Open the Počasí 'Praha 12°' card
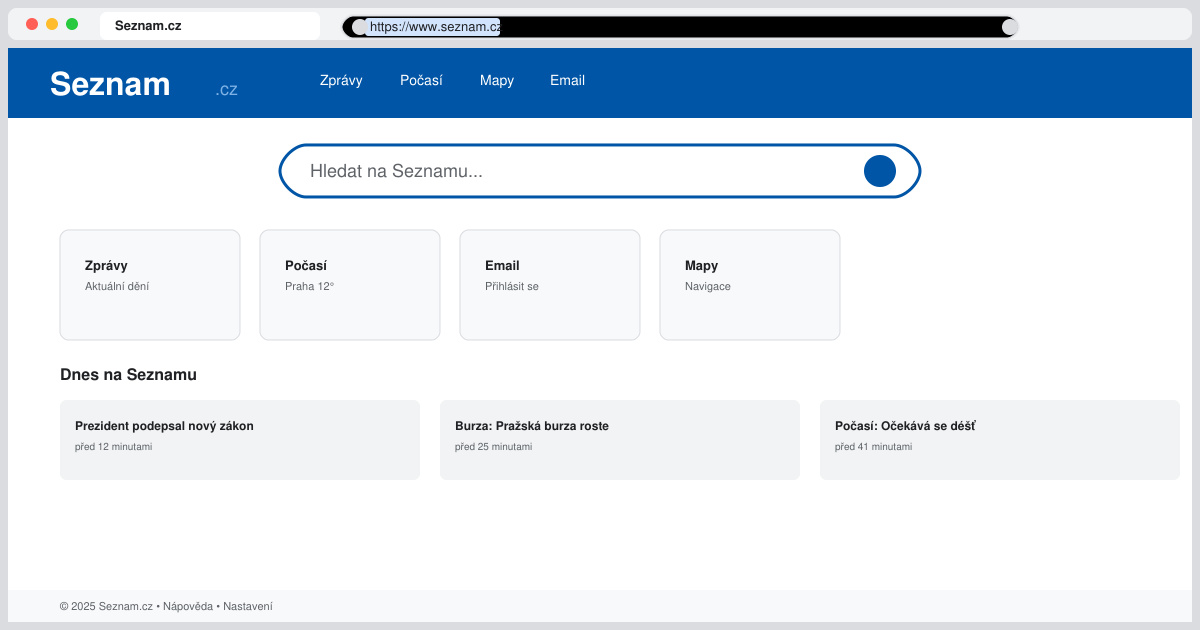The width and height of the screenshot is (1200, 630). (350, 285)
